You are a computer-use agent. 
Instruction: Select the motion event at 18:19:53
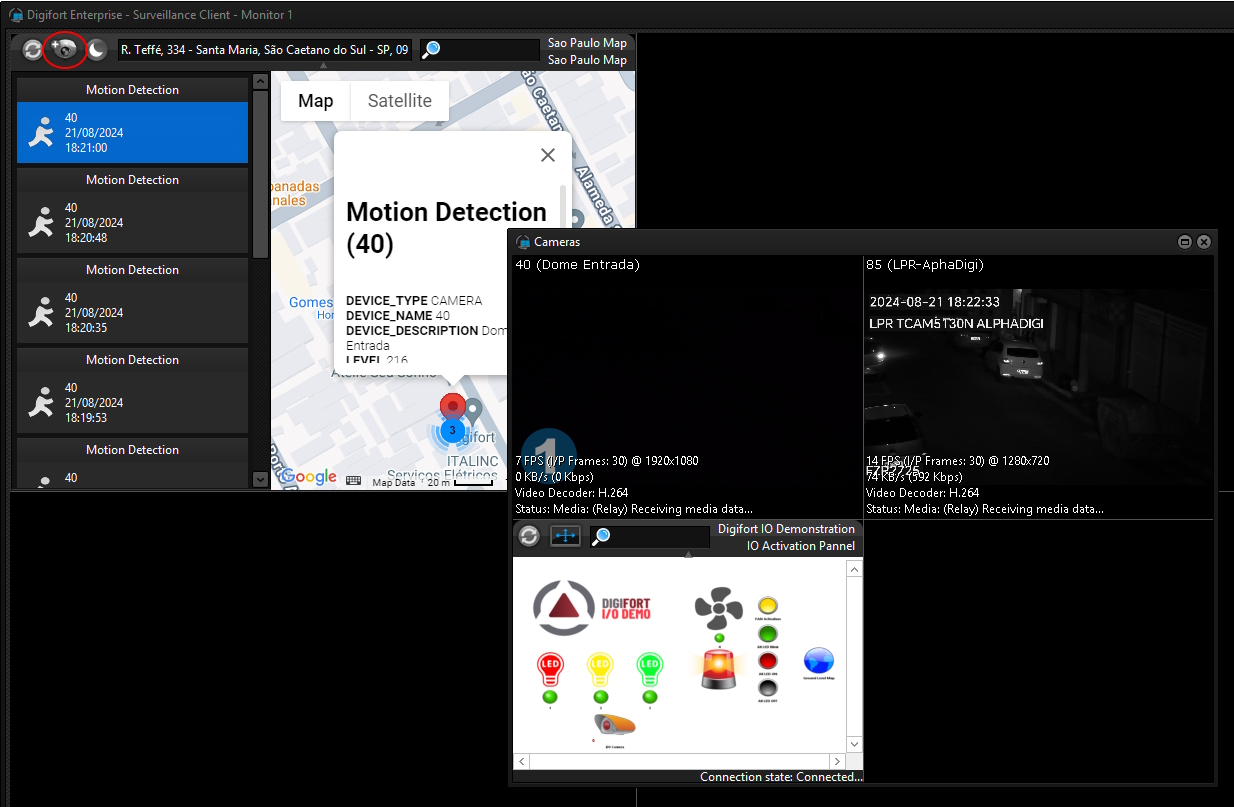tap(132, 402)
